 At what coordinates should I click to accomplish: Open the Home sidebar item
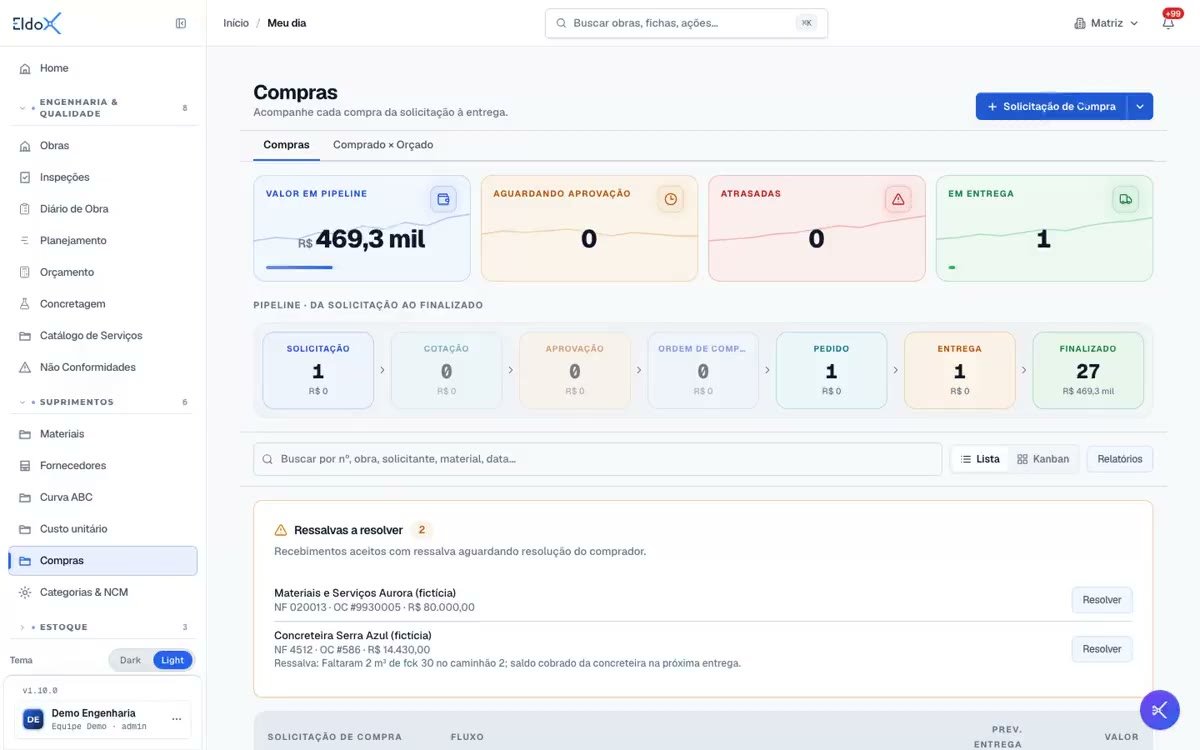click(103, 68)
